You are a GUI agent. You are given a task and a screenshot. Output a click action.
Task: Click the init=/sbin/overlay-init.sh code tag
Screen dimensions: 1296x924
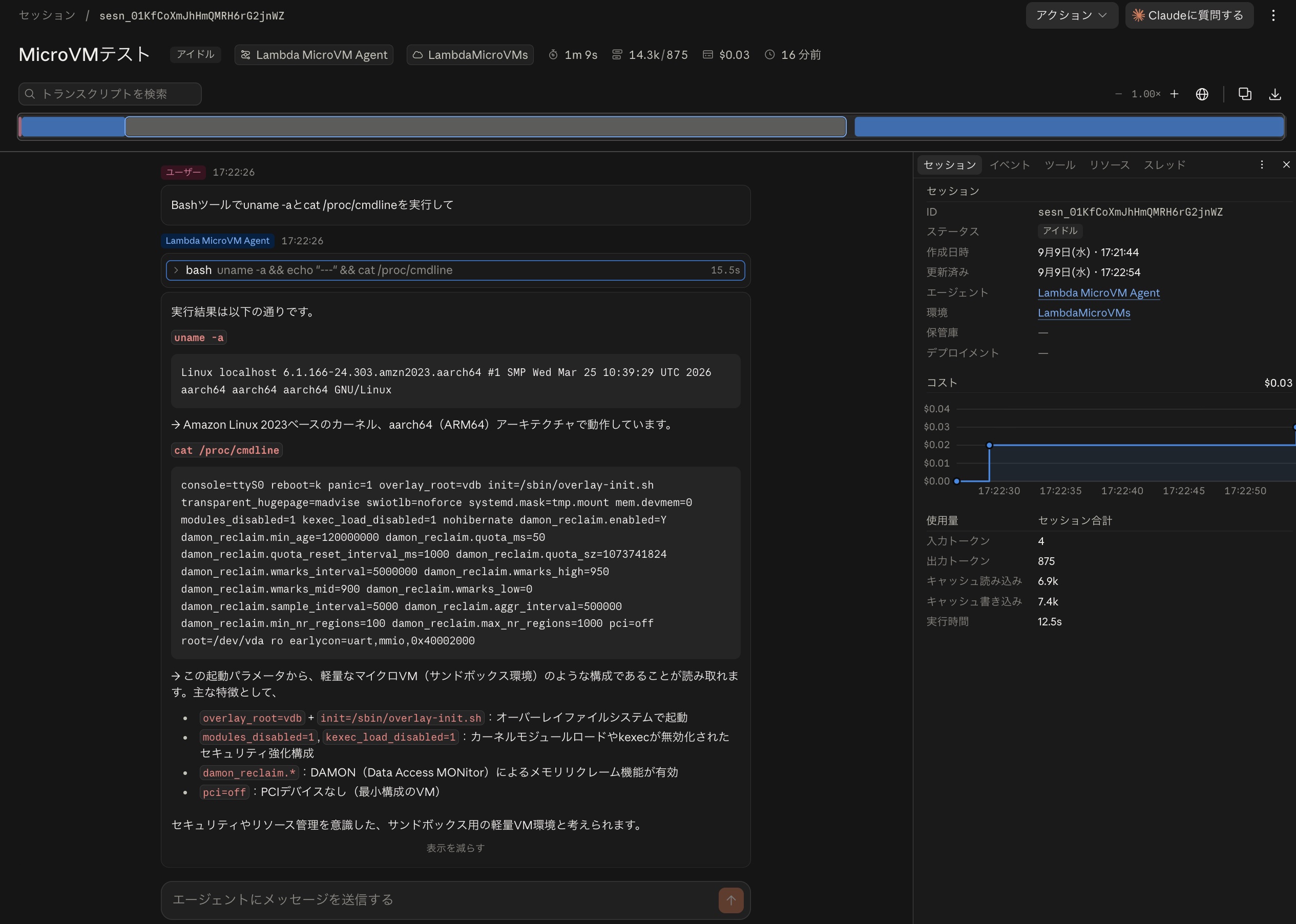[x=401, y=718]
